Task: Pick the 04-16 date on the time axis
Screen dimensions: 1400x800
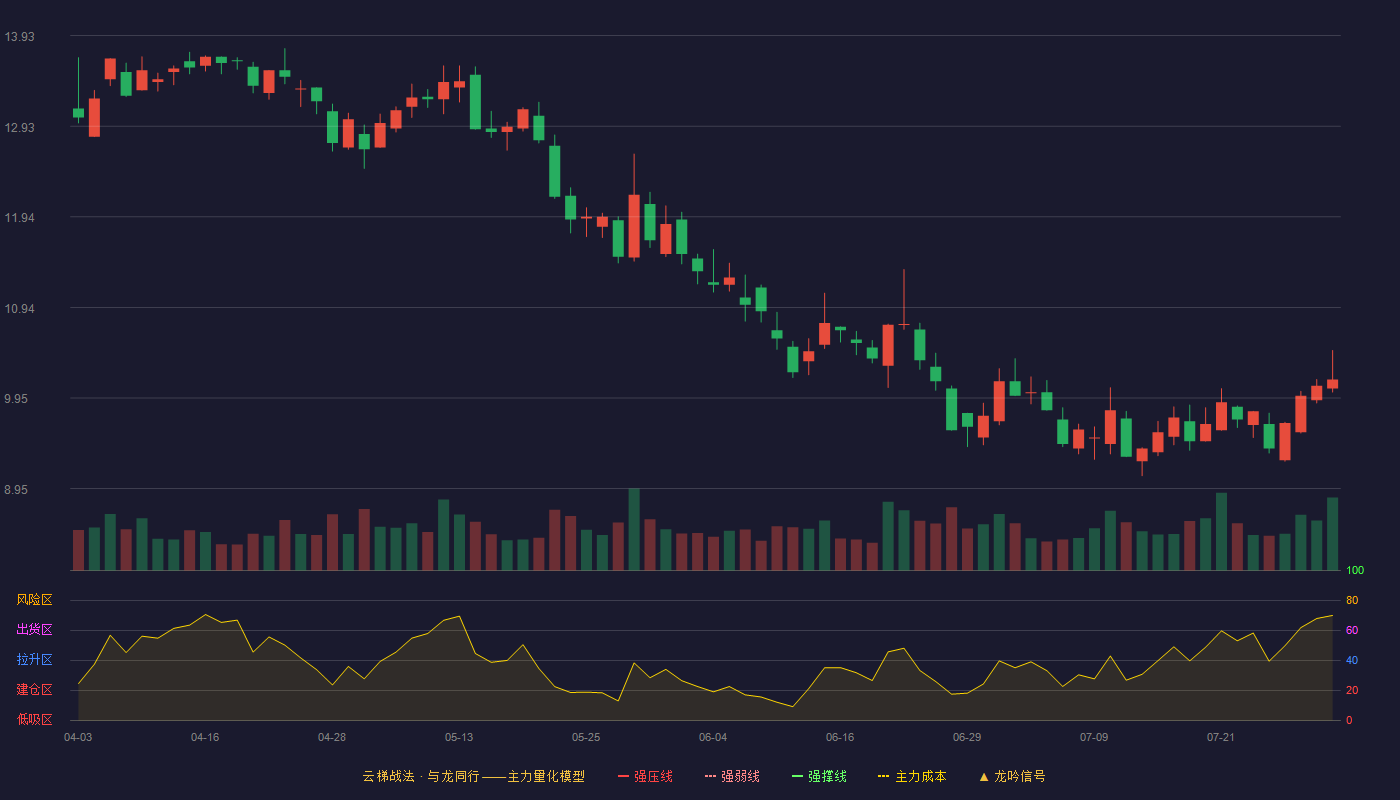Action: pyautogui.click(x=205, y=737)
